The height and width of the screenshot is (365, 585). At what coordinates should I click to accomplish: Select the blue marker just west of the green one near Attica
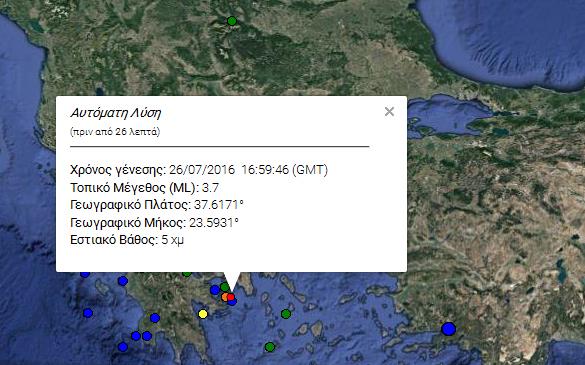click(215, 290)
